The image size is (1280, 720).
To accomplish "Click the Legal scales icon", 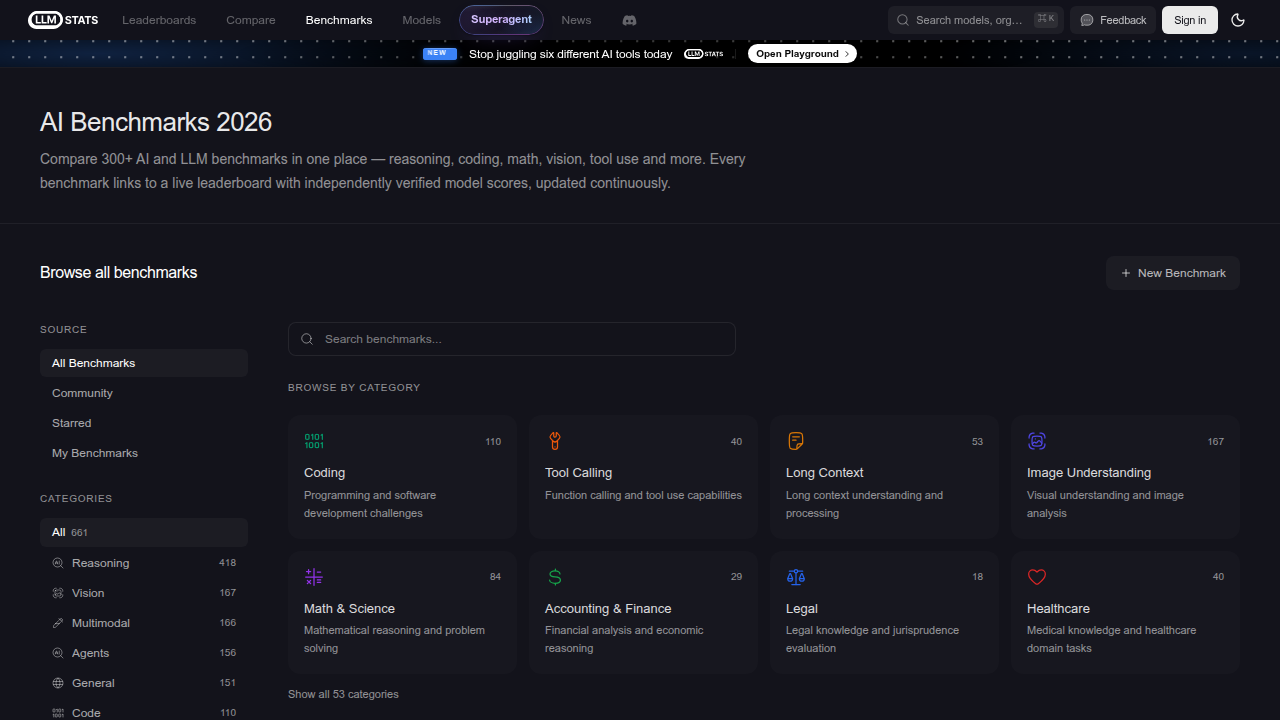I will point(796,577).
